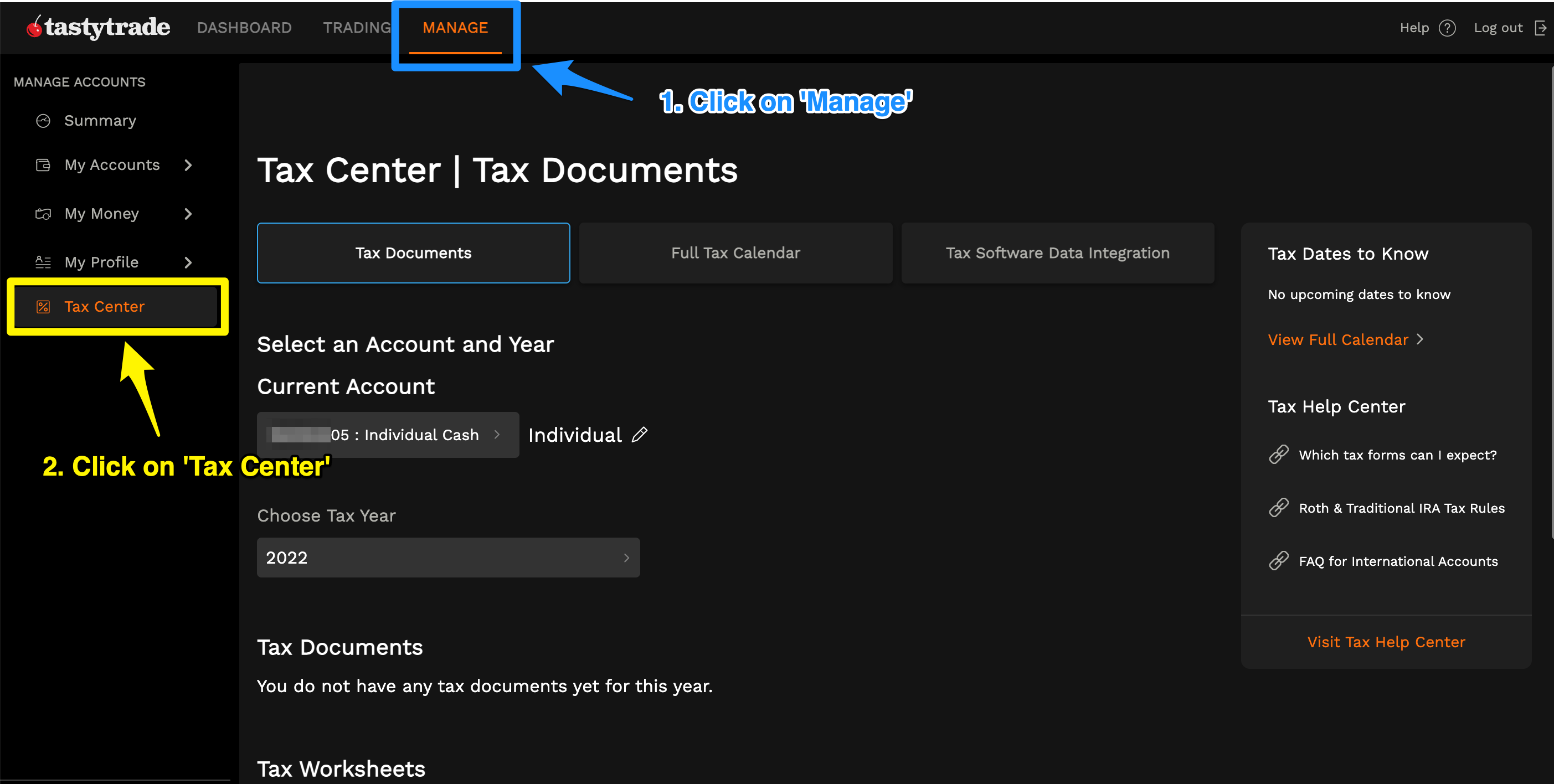The height and width of the screenshot is (784, 1554).
Task: Click the Tax Center percent icon
Action: pos(43,306)
